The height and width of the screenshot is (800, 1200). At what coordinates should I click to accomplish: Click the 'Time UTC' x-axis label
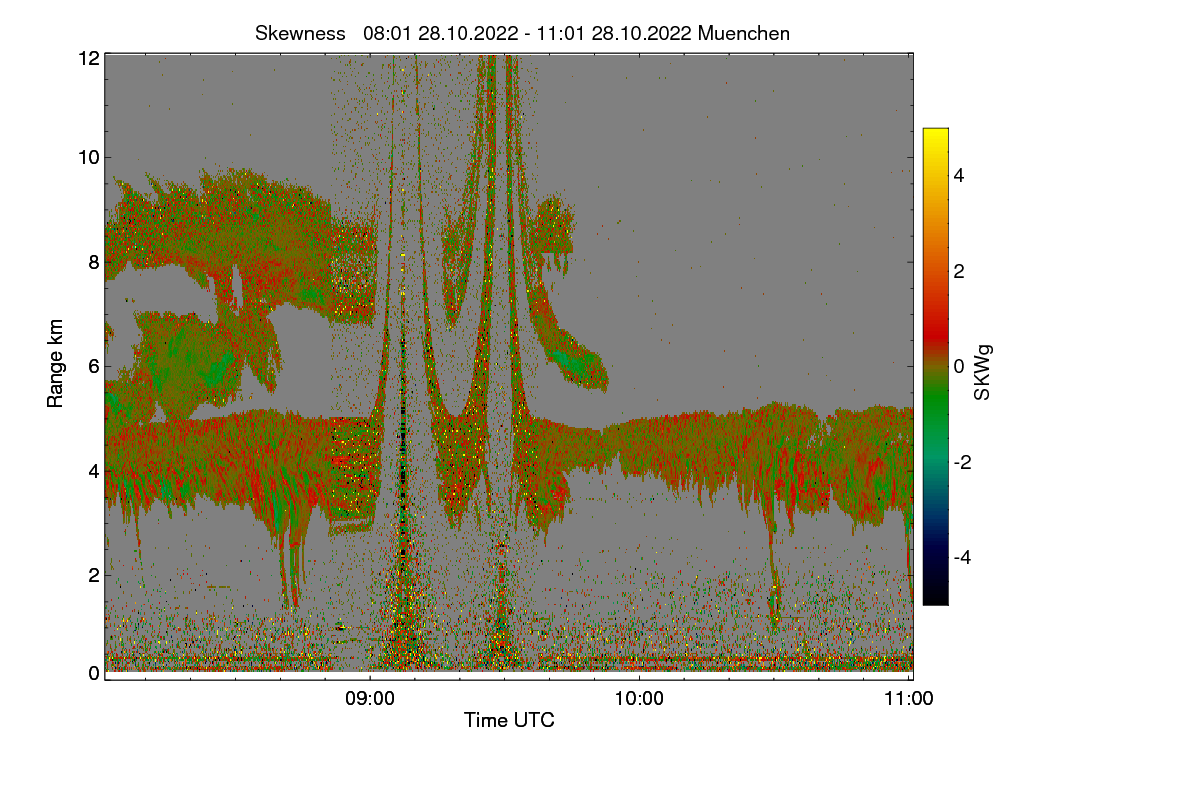pos(509,720)
